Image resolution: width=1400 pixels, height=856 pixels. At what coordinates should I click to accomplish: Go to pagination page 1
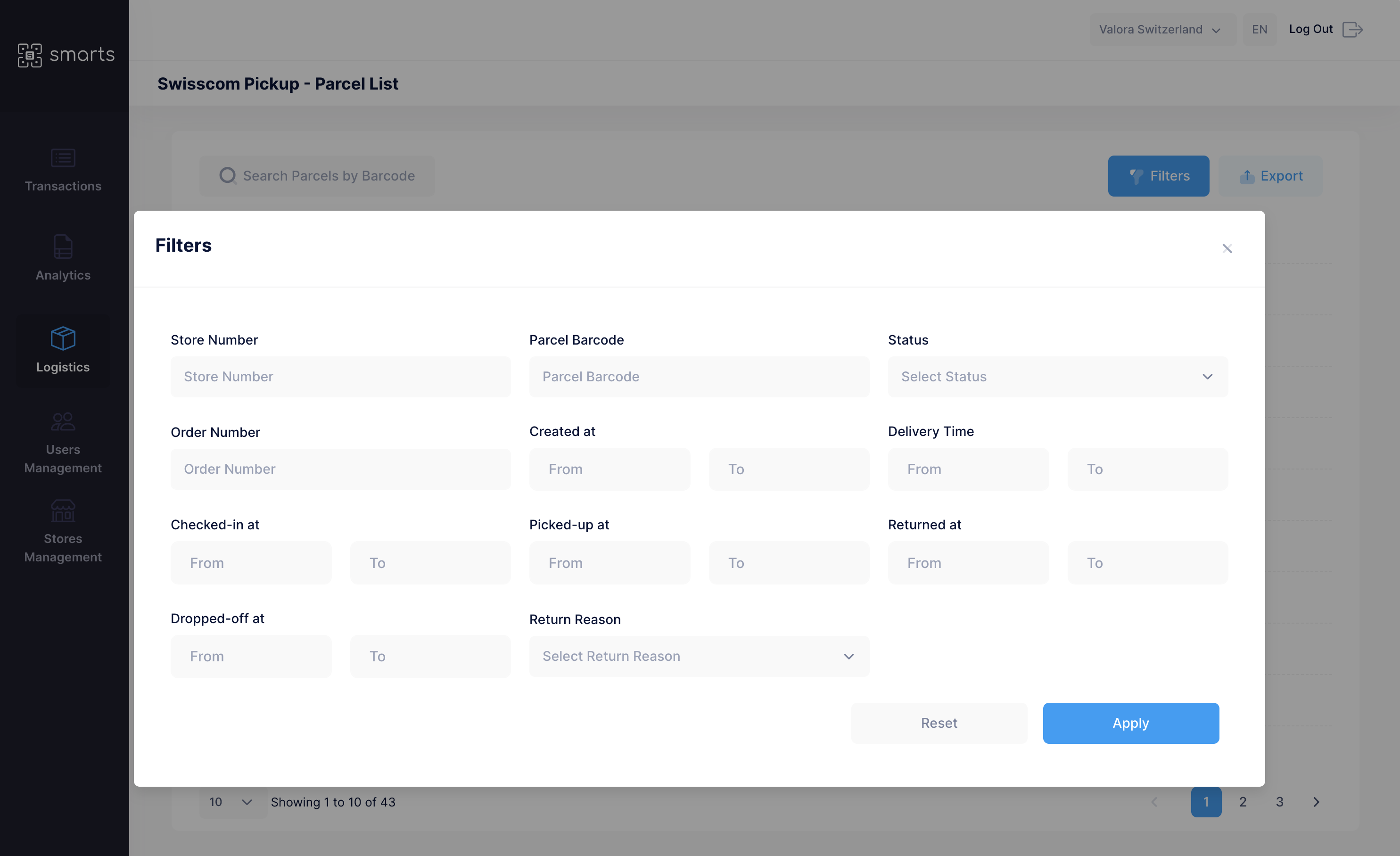(x=1206, y=802)
